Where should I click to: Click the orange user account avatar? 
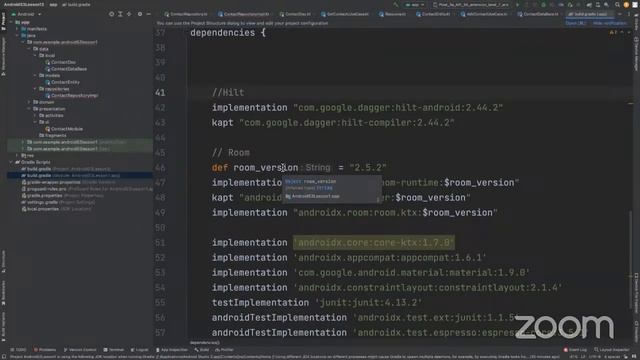(x=626, y=5)
